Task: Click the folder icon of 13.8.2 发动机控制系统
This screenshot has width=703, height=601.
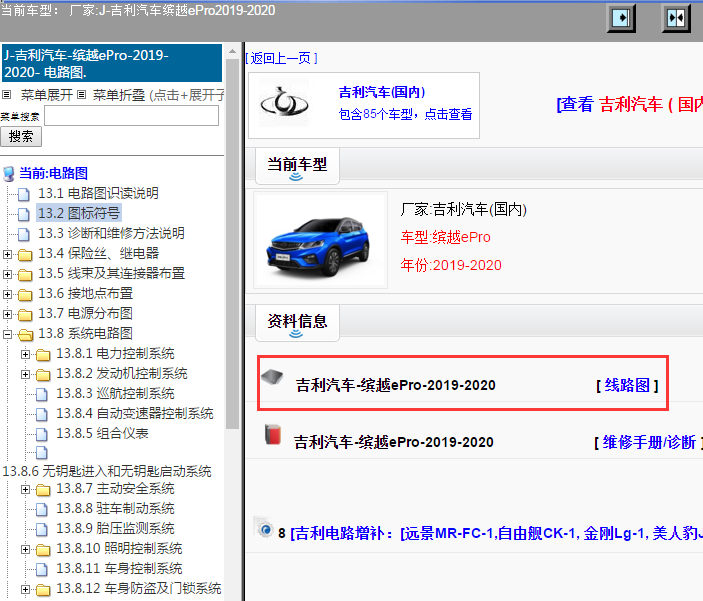Action: pos(43,375)
